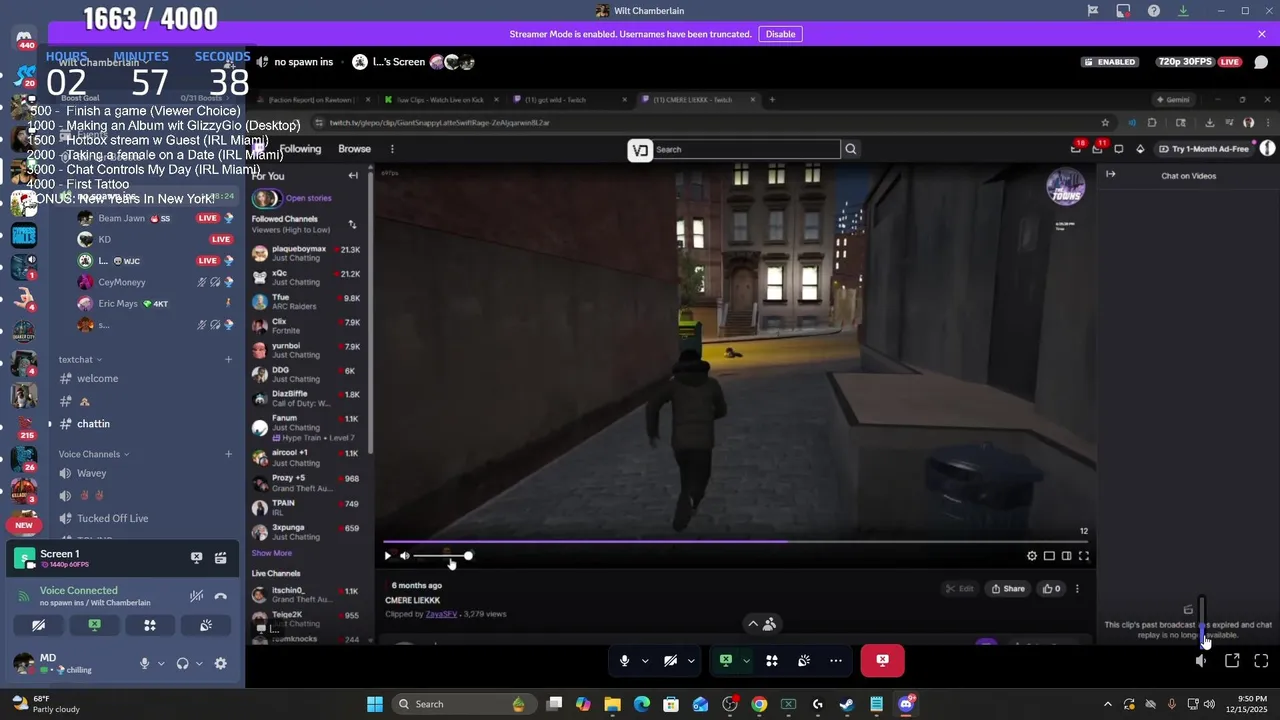This screenshot has width=1280, height=720.
Task: Open Steam from the Windows taskbar
Action: (847, 704)
